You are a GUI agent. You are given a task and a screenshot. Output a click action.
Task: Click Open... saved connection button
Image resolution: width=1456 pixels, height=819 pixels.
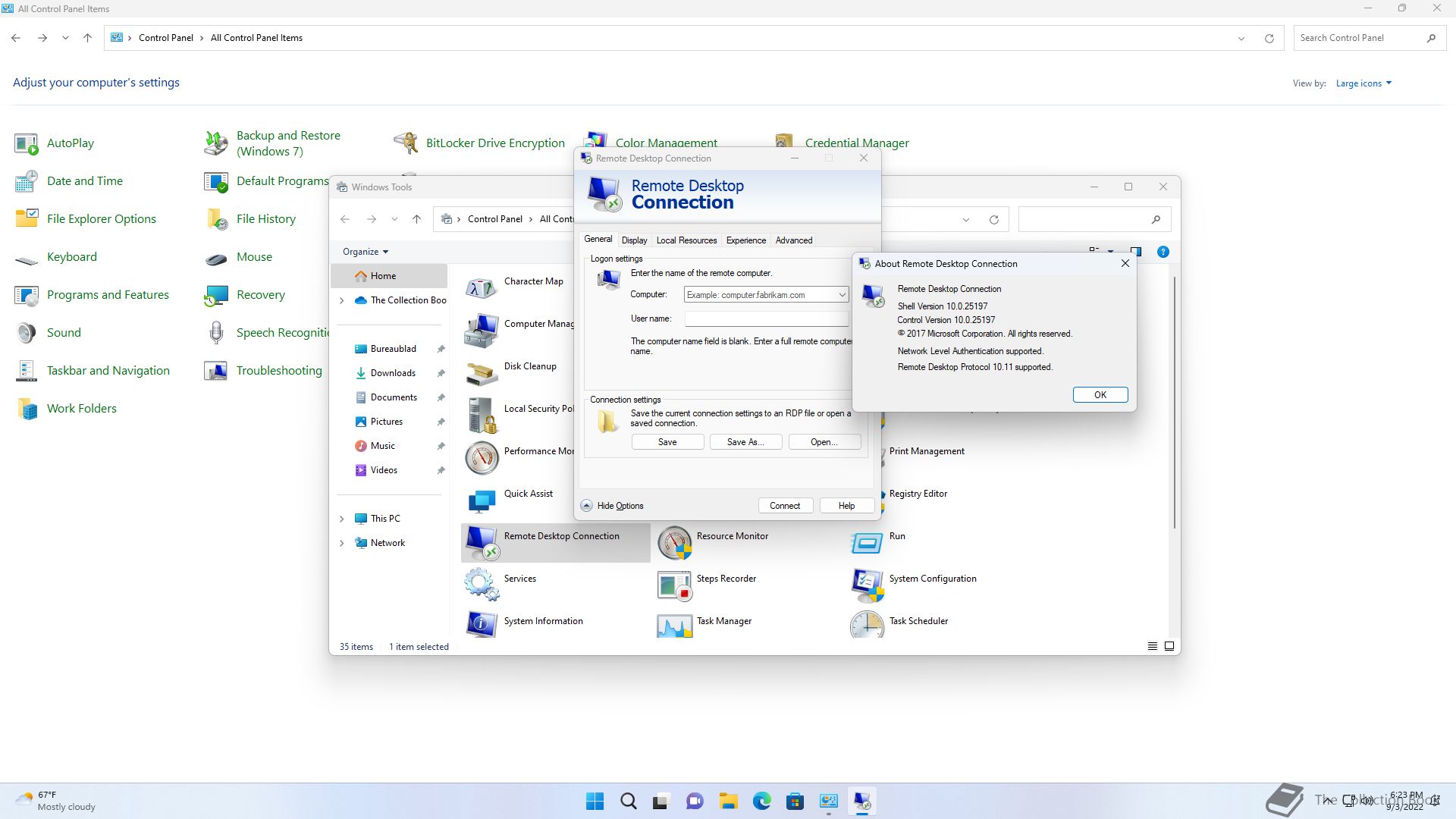click(x=824, y=442)
